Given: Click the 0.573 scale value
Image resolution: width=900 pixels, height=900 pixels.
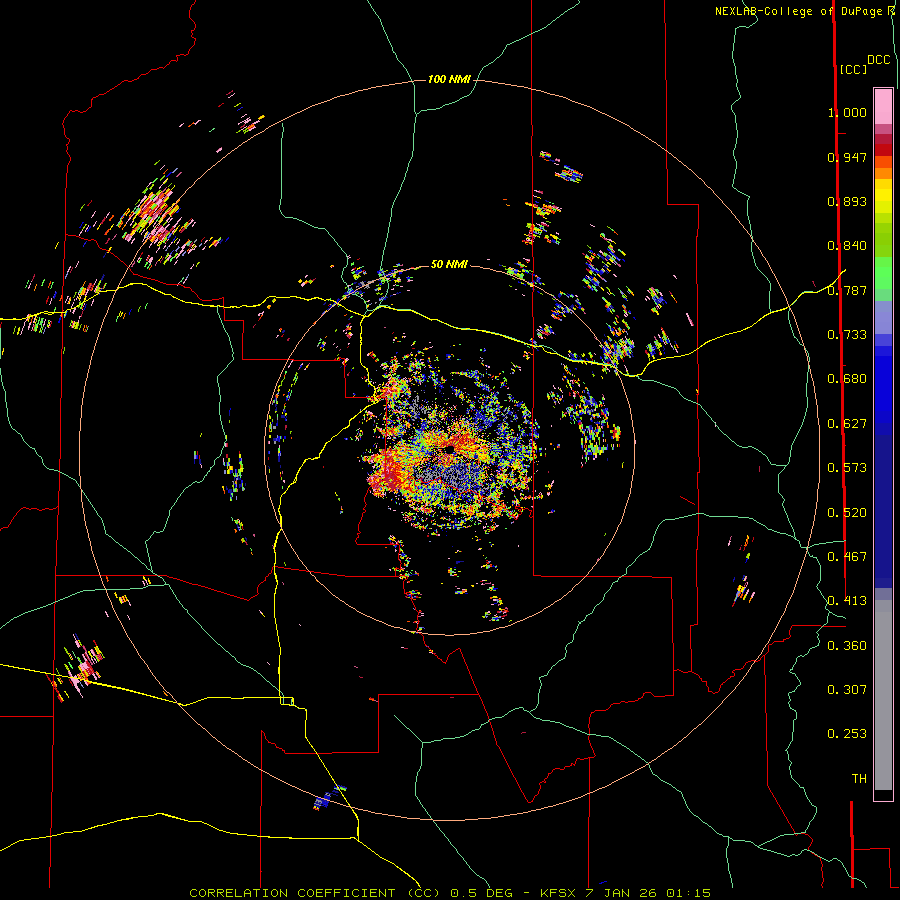Looking at the screenshot, I should point(847,468).
